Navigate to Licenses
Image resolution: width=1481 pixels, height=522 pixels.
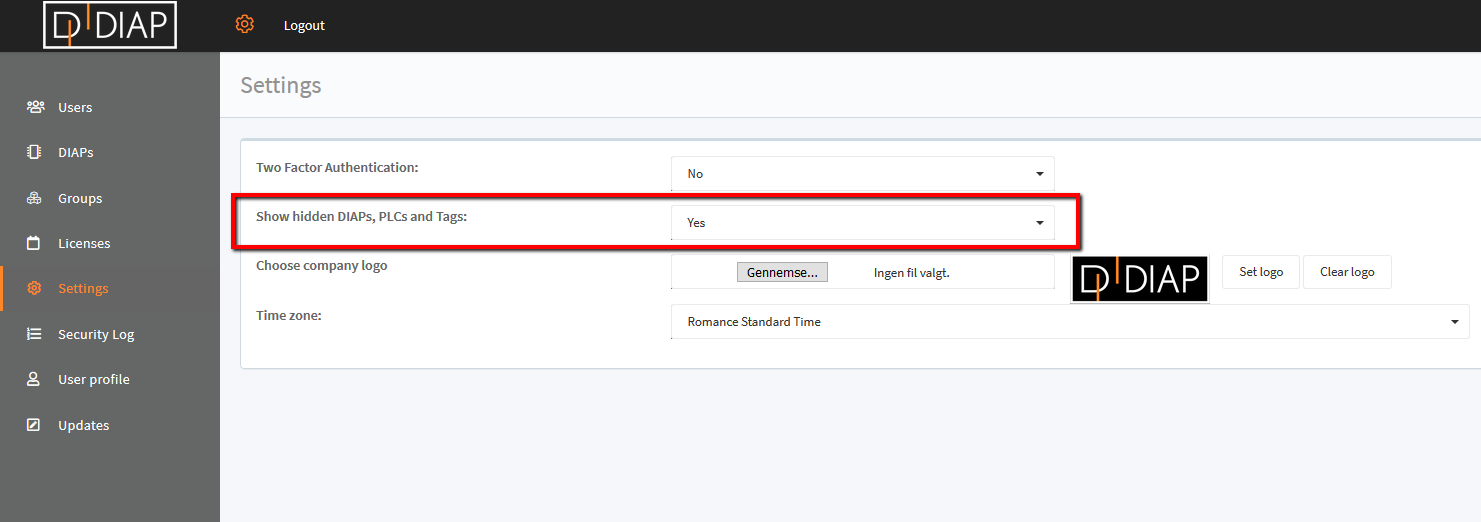pos(84,243)
